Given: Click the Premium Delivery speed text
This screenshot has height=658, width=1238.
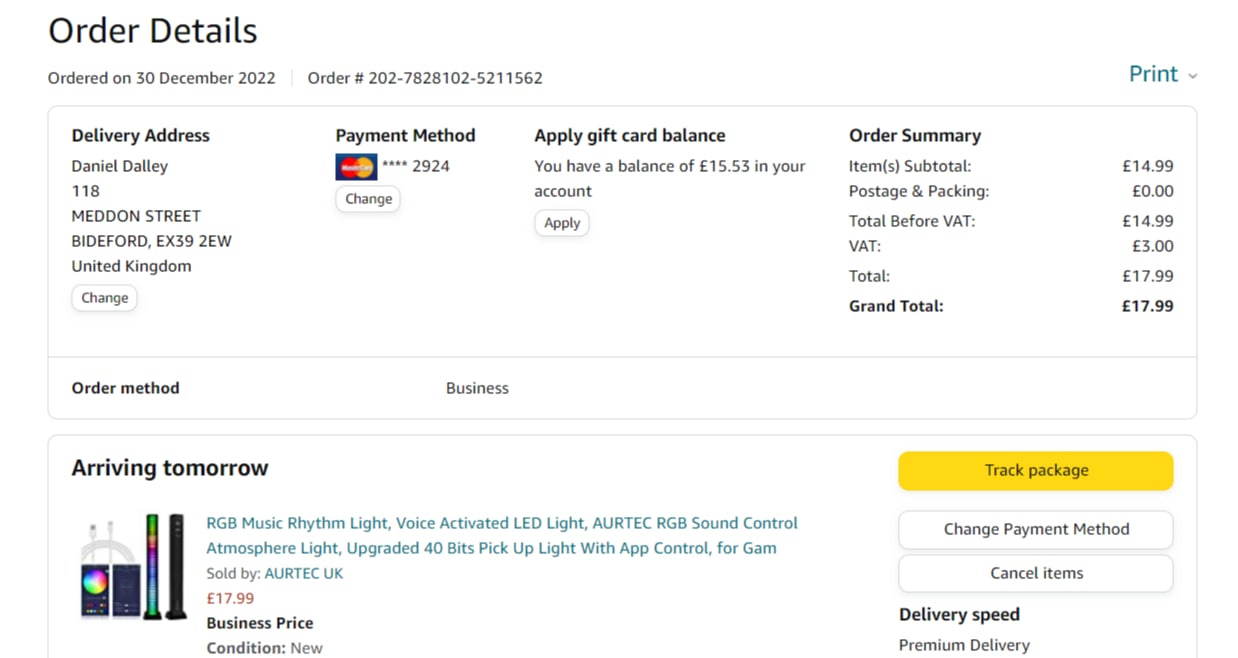Looking at the screenshot, I should pyautogui.click(x=963, y=645).
